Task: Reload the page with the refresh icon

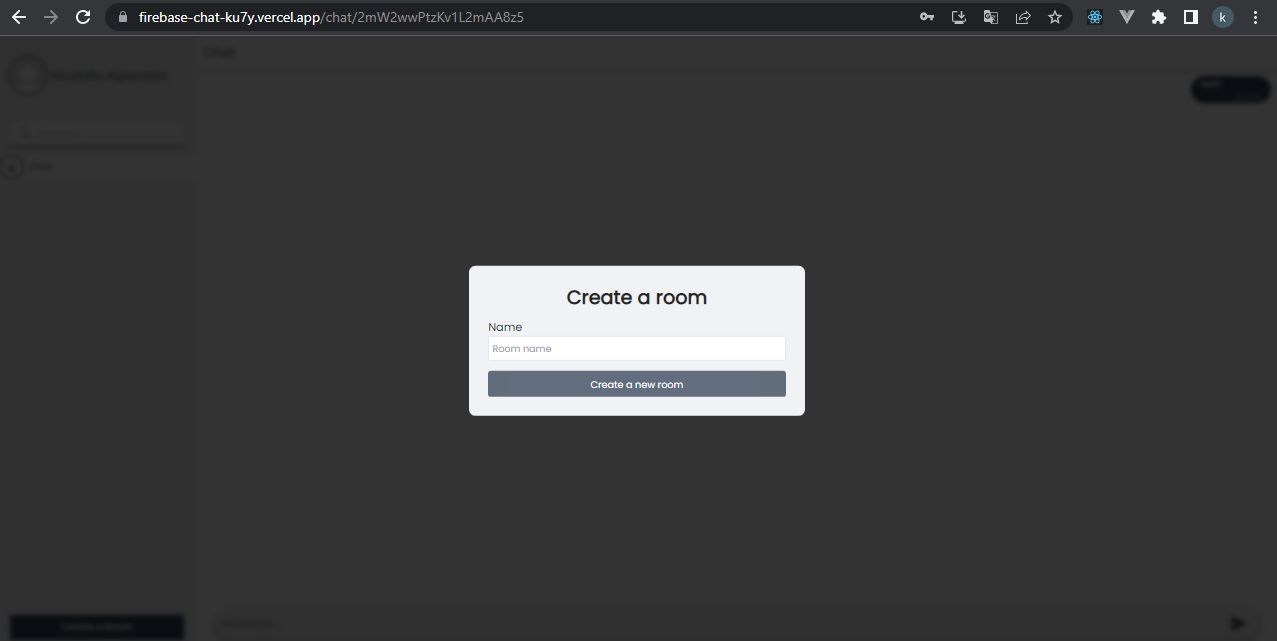Action: click(82, 17)
